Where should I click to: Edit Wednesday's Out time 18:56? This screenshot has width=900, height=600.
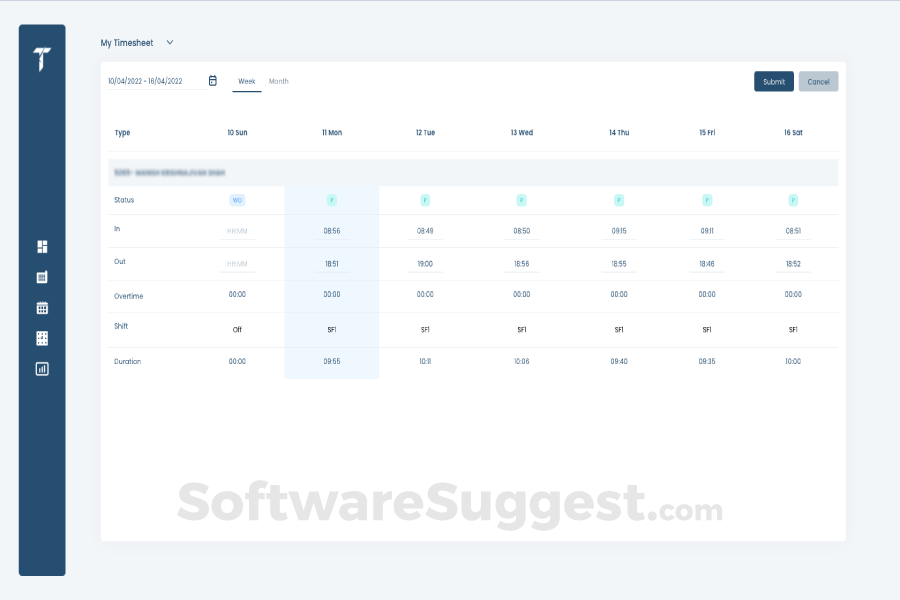click(522, 264)
